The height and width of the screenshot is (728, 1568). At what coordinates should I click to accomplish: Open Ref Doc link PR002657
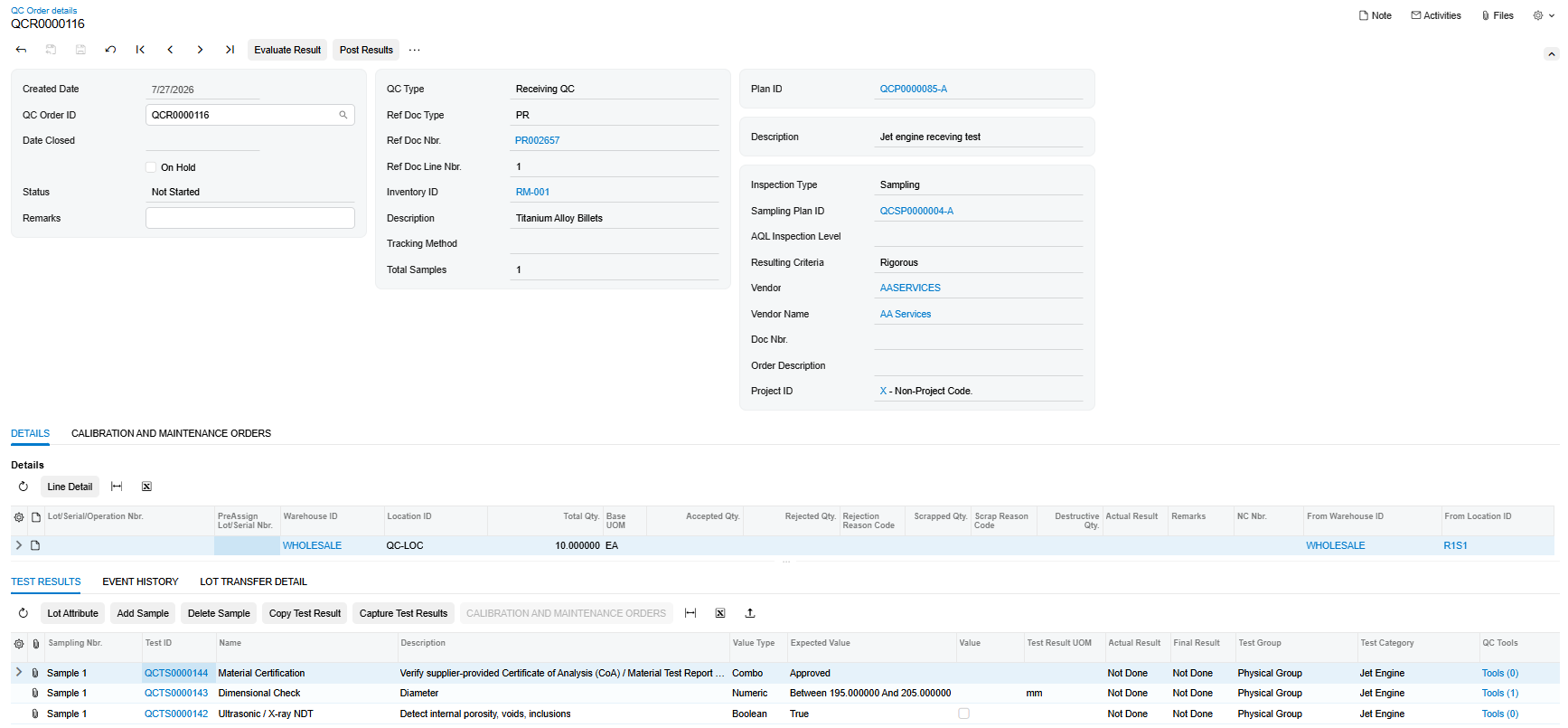537,140
